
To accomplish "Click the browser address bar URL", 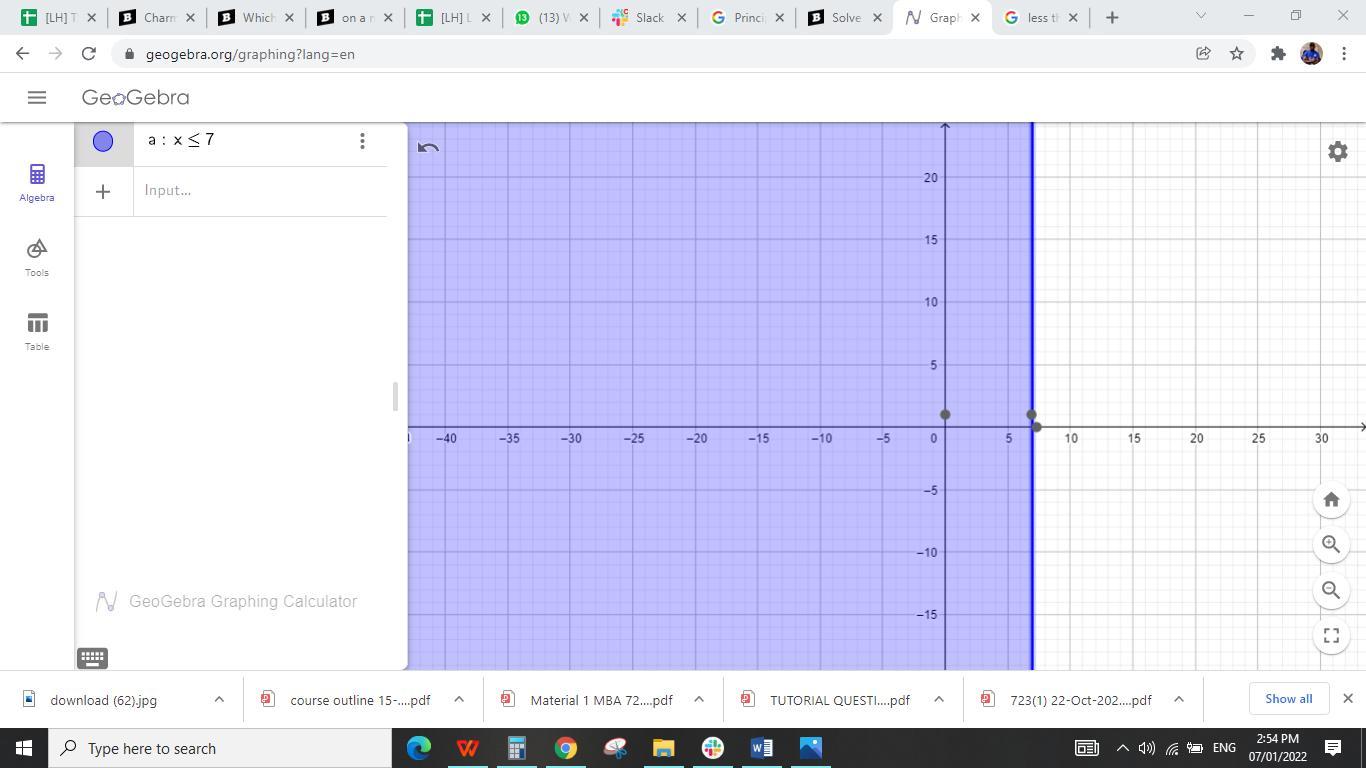I will point(250,54).
